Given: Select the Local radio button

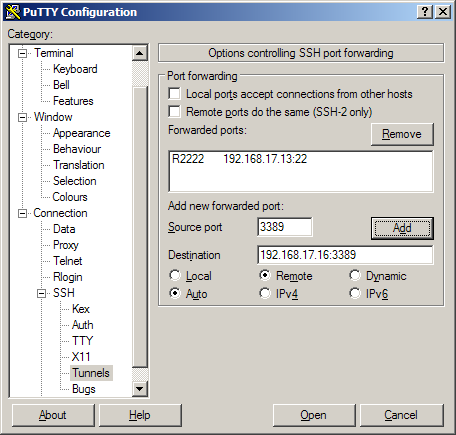Looking at the screenshot, I should pyautogui.click(x=175, y=275).
